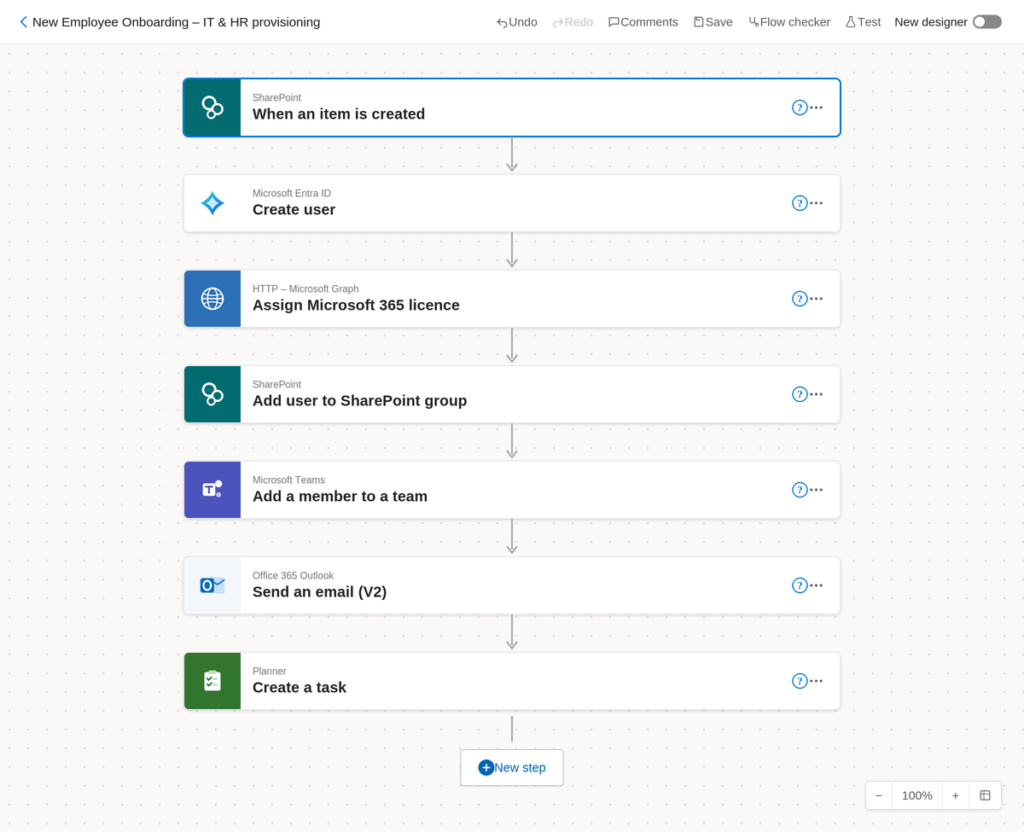Screen dimensions: 1024x832
Task: Expand the Create user action card
Action: 512,203
